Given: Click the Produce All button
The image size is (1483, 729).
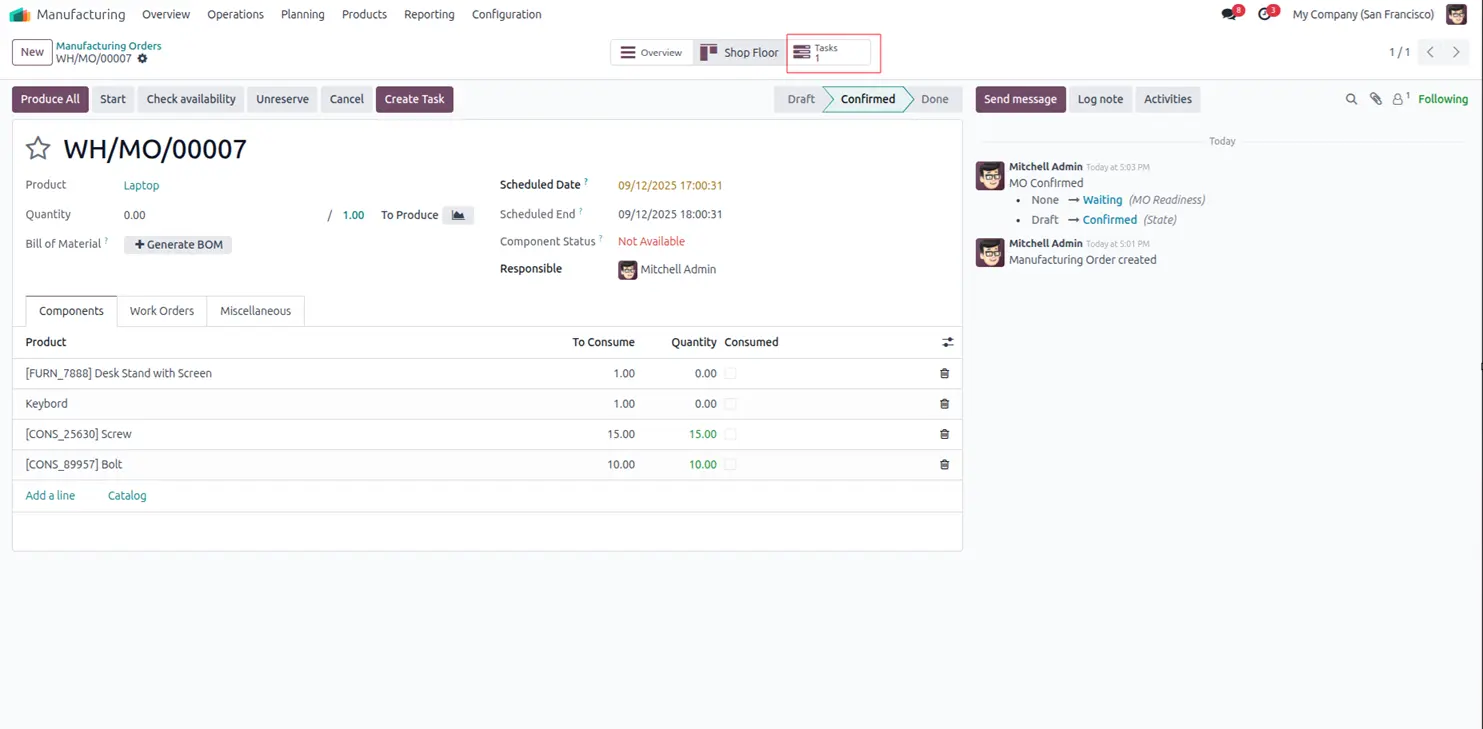Looking at the screenshot, I should (50, 99).
